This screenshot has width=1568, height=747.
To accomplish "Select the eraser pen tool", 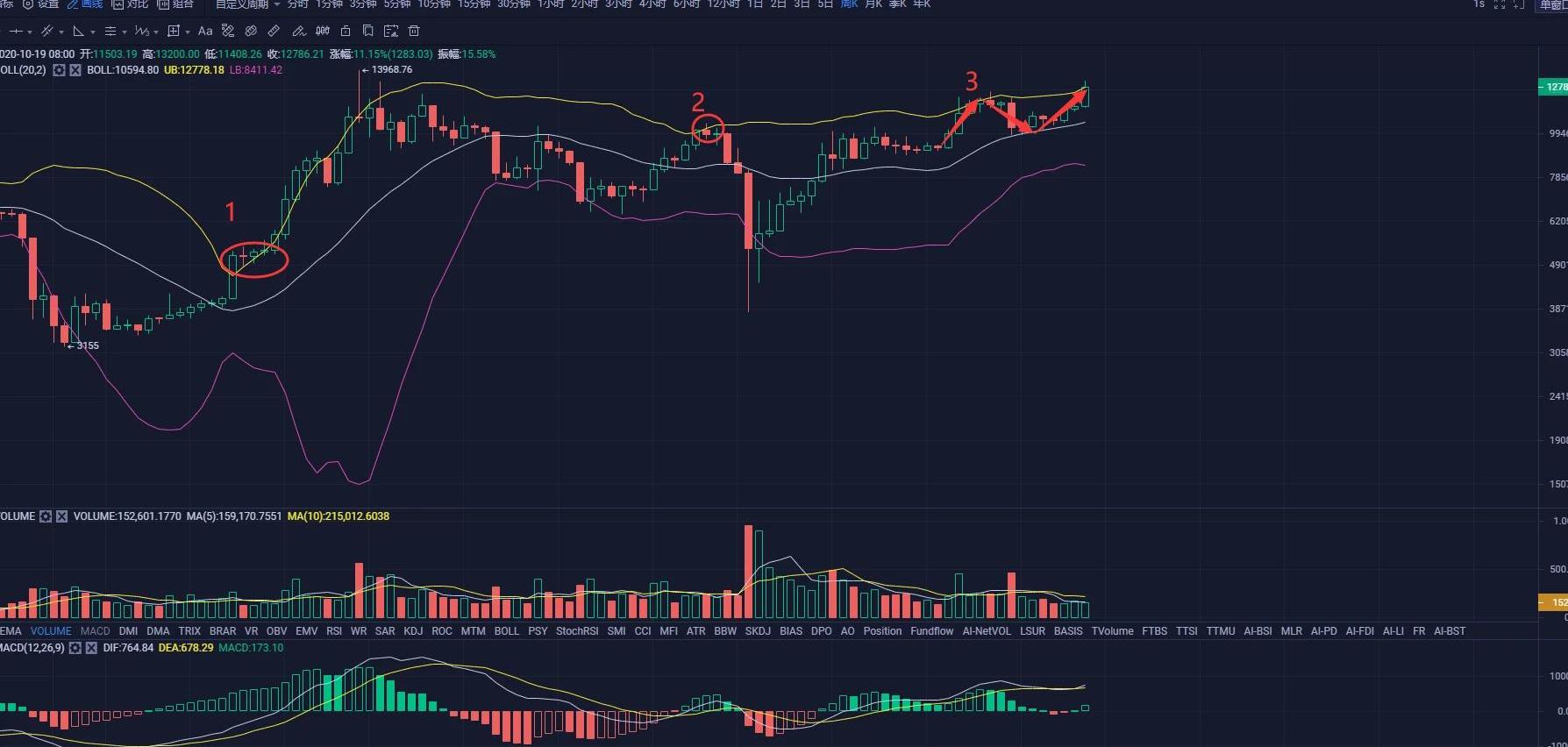I will [x=299, y=31].
